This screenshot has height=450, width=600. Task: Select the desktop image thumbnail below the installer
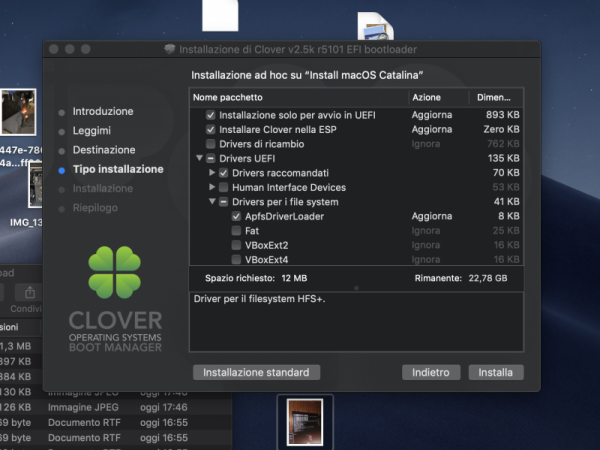point(305,422)
